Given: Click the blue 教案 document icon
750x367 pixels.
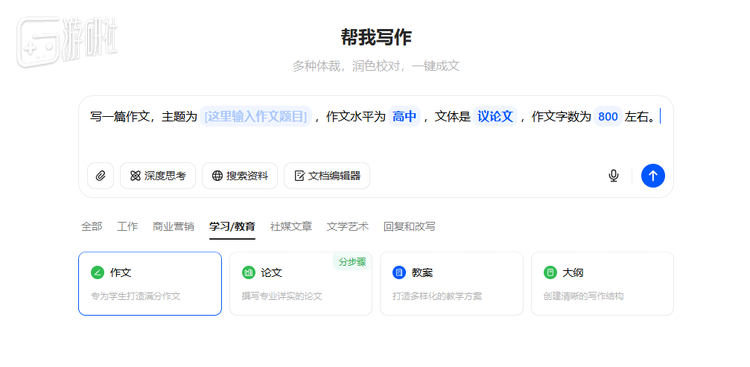Looking at the screenshot, I should [x=399, y=273].
